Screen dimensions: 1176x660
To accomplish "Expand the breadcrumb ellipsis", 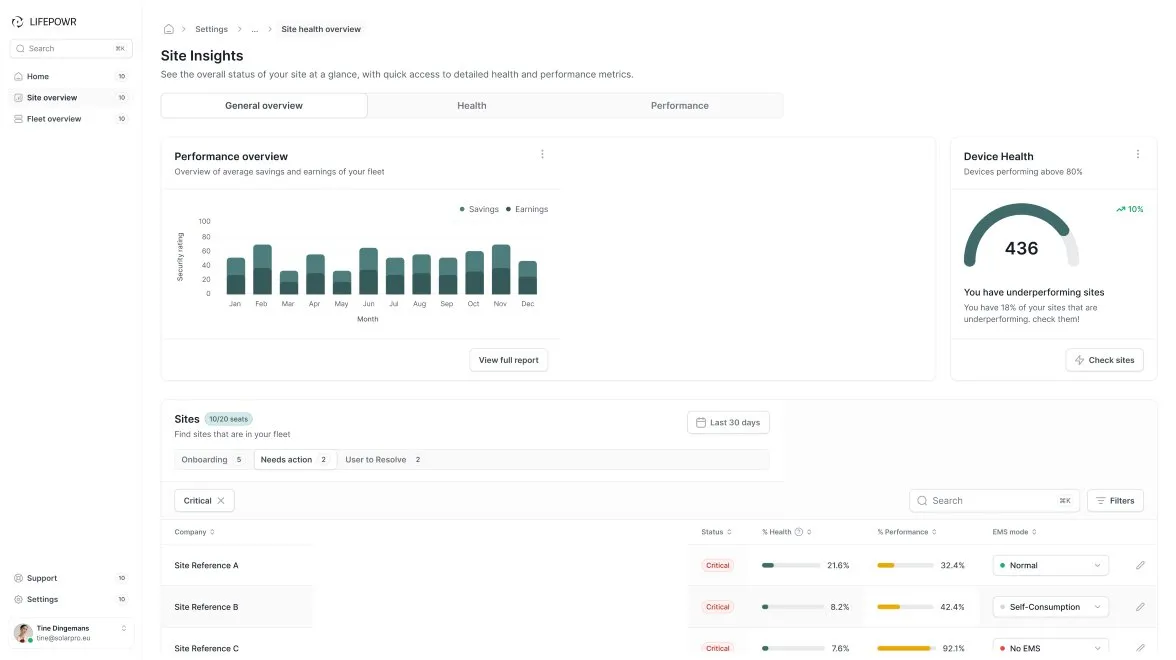I will click(255, 29).
